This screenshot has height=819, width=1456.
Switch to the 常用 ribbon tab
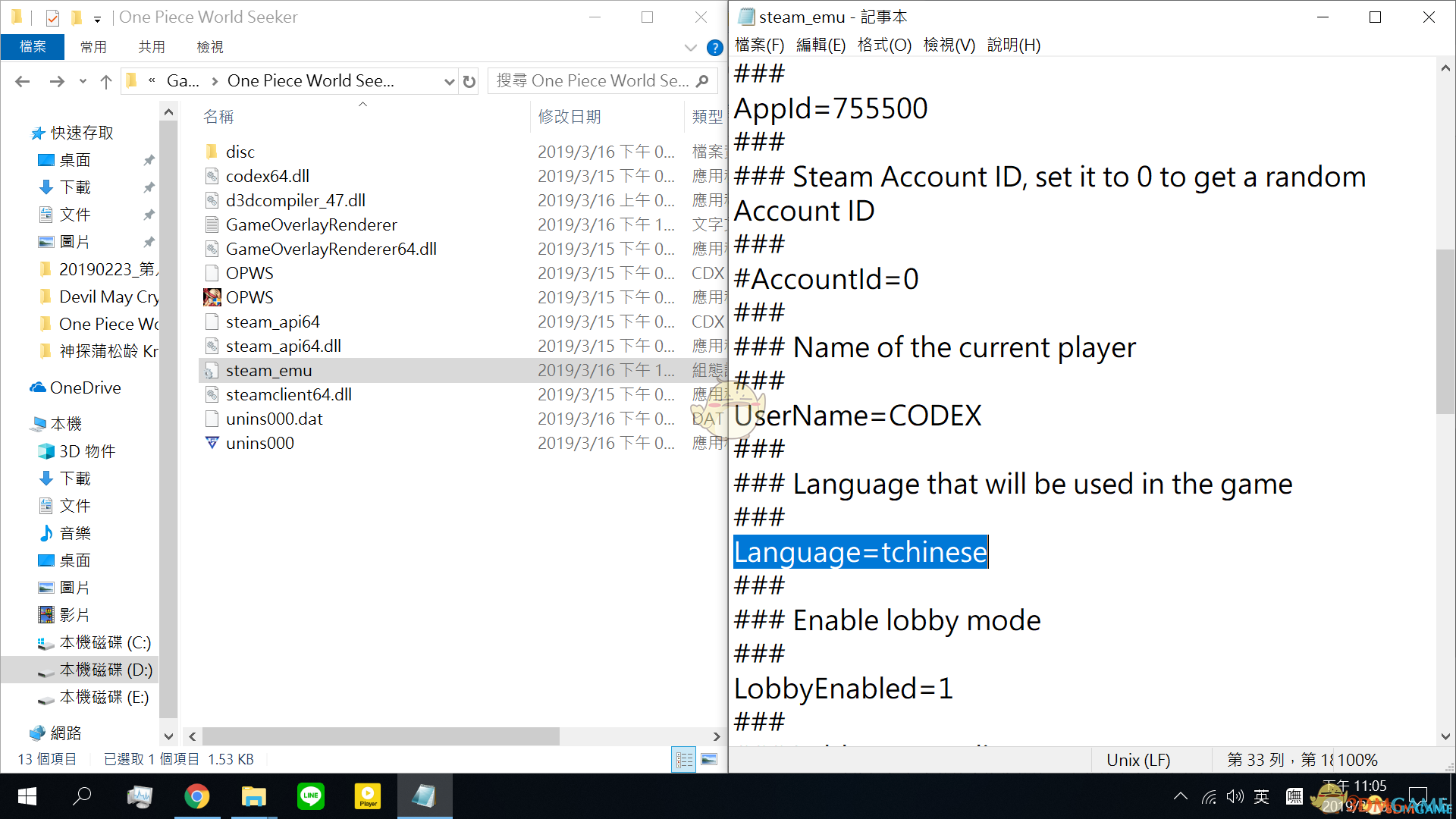(93, 47)
